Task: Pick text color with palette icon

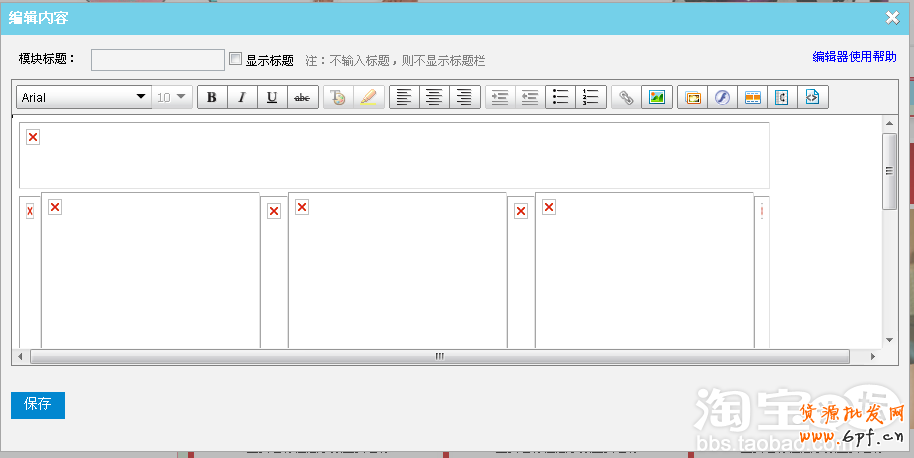Action: point(338,97)
